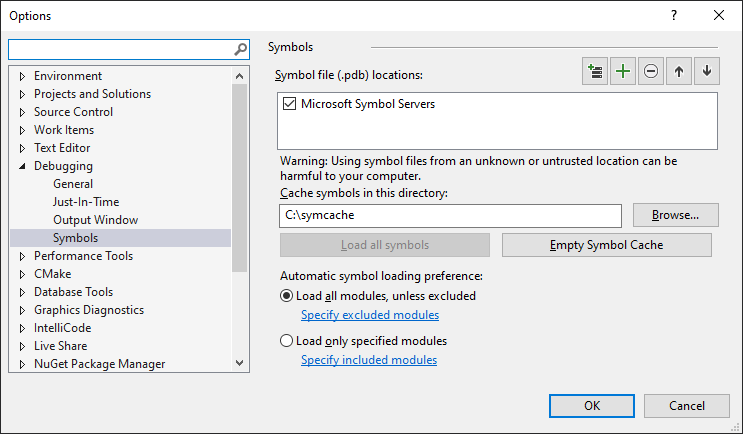Image resolution: width=743 pixels, height=434 pixels.
Task: Expand the Text Editor tree node
Action: click(x=22, y=148)
